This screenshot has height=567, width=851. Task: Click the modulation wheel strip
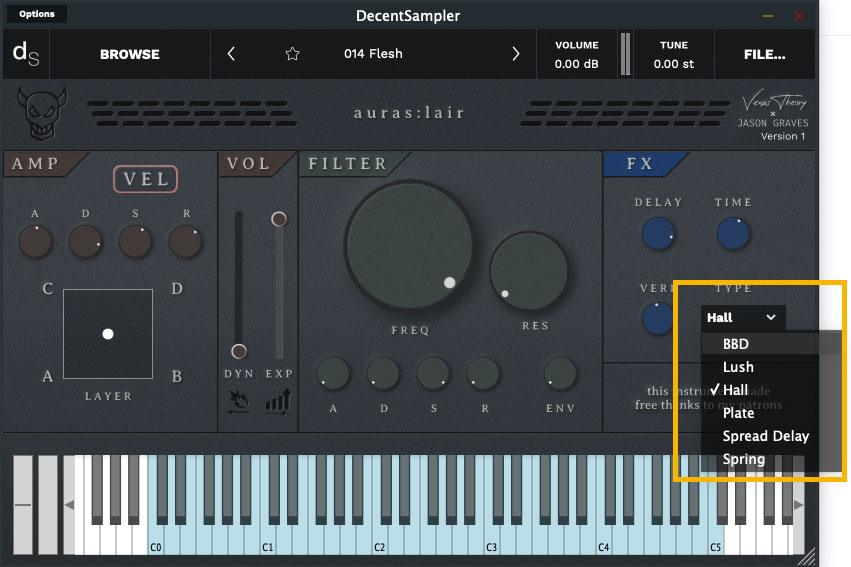(48, 505)
